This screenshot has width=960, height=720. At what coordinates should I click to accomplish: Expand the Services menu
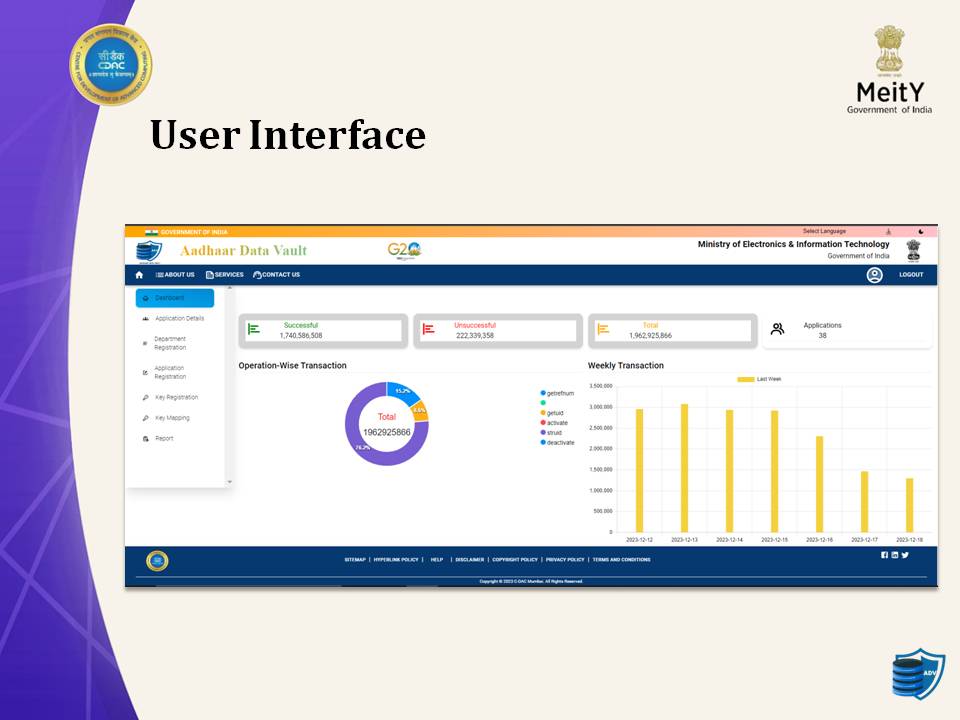[x=225, y=275]
